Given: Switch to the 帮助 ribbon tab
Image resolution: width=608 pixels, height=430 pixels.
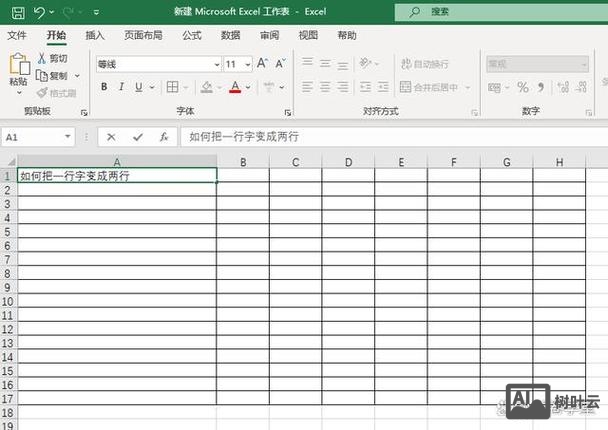Looking at the screenshot, I should pos(347,35).
